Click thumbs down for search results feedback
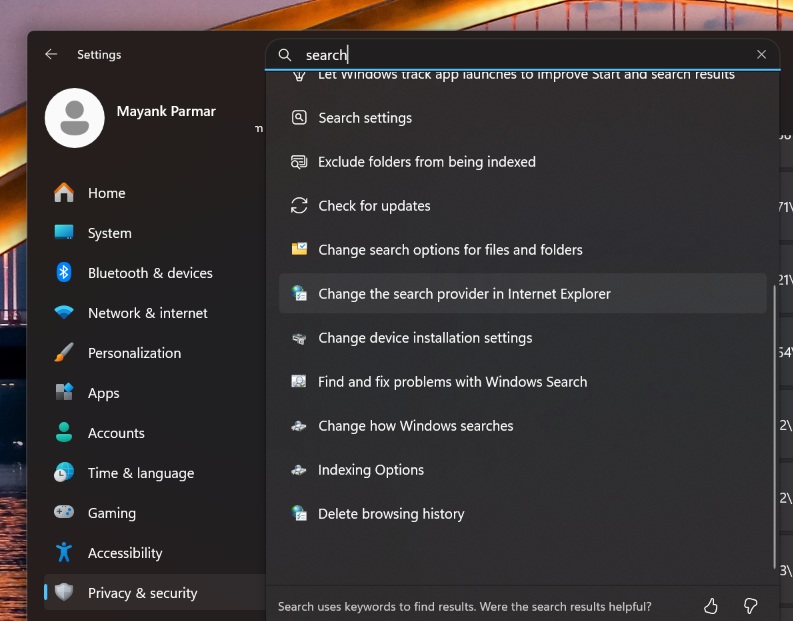The width and height of the screenshot is (793, 621). (x=751, y=606)
